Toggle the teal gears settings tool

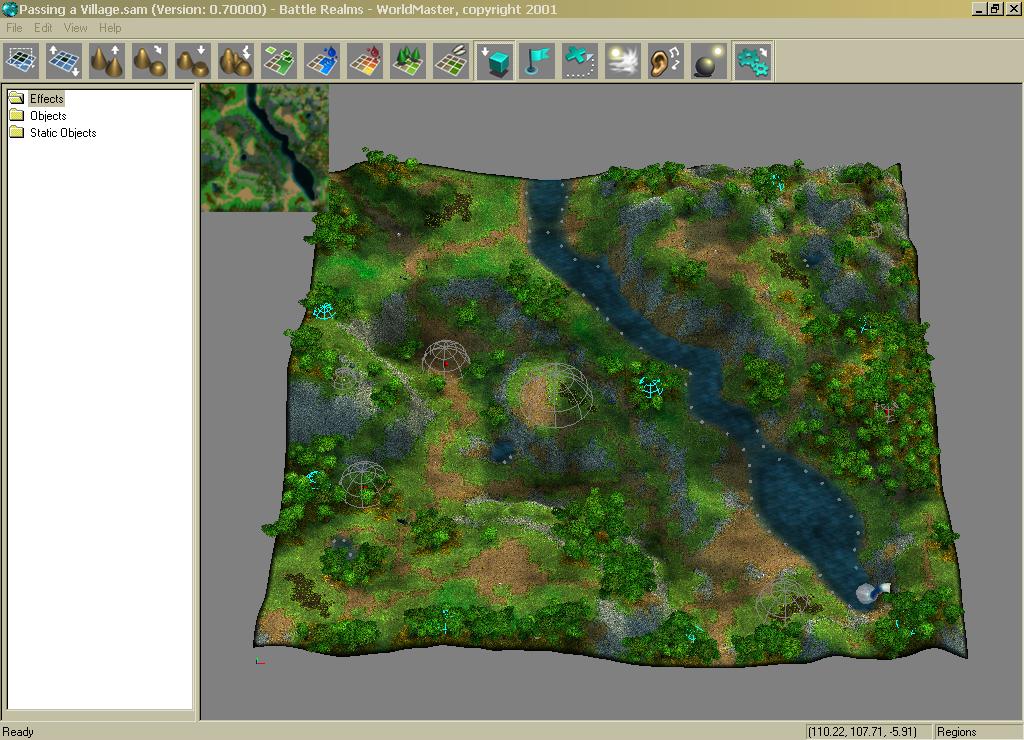(x=754, y=61)
